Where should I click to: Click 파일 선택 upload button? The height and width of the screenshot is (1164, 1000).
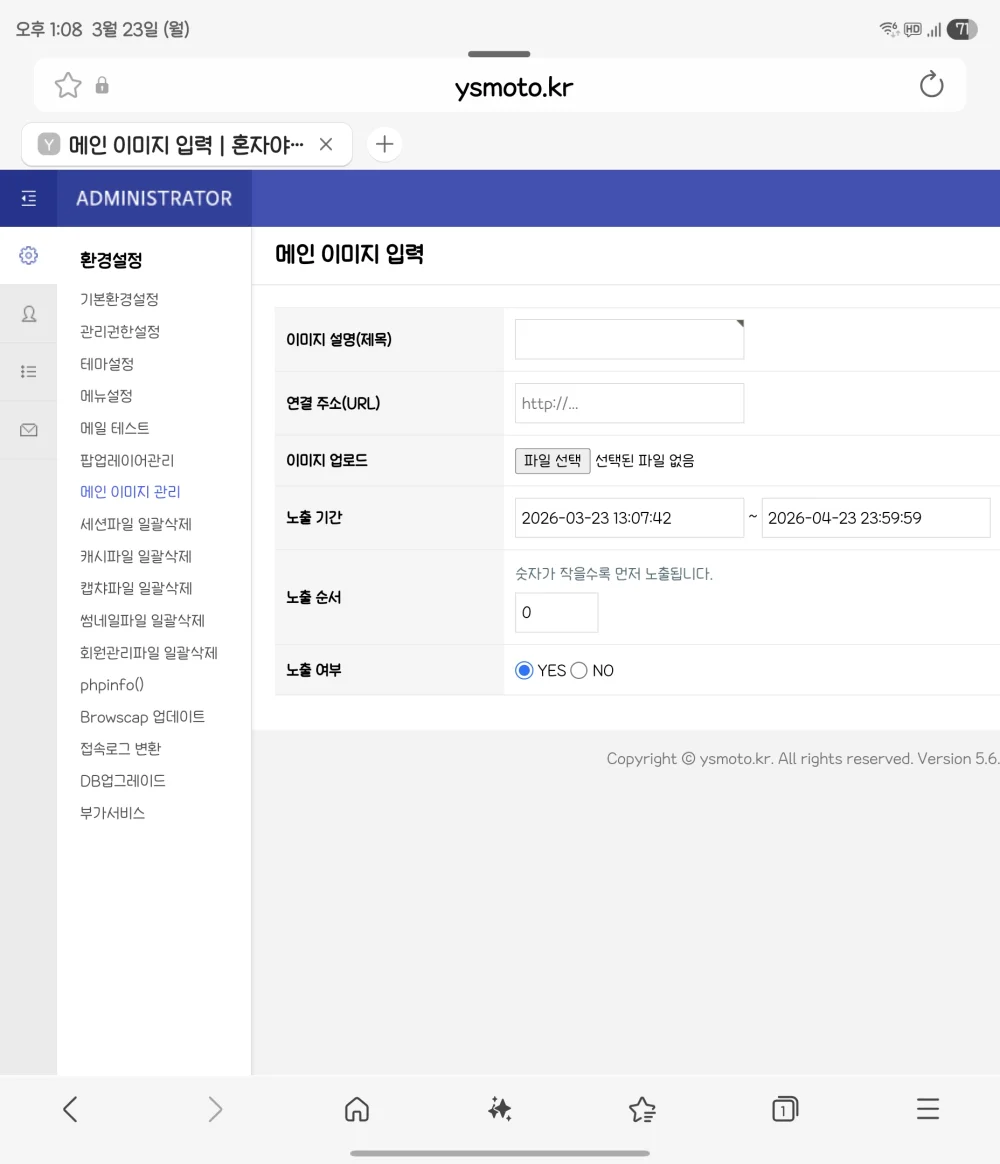[552, 461]
